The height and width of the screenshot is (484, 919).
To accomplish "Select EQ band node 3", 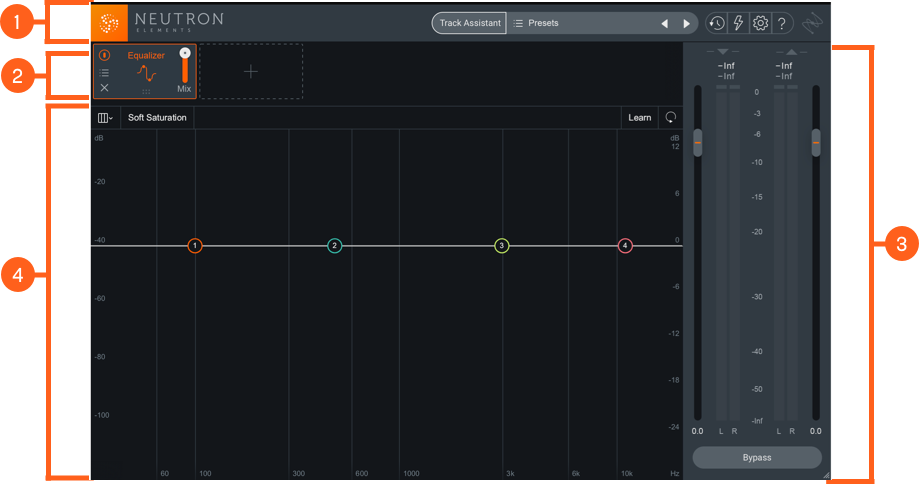I will pyautogui.click(x=502, y=246).
